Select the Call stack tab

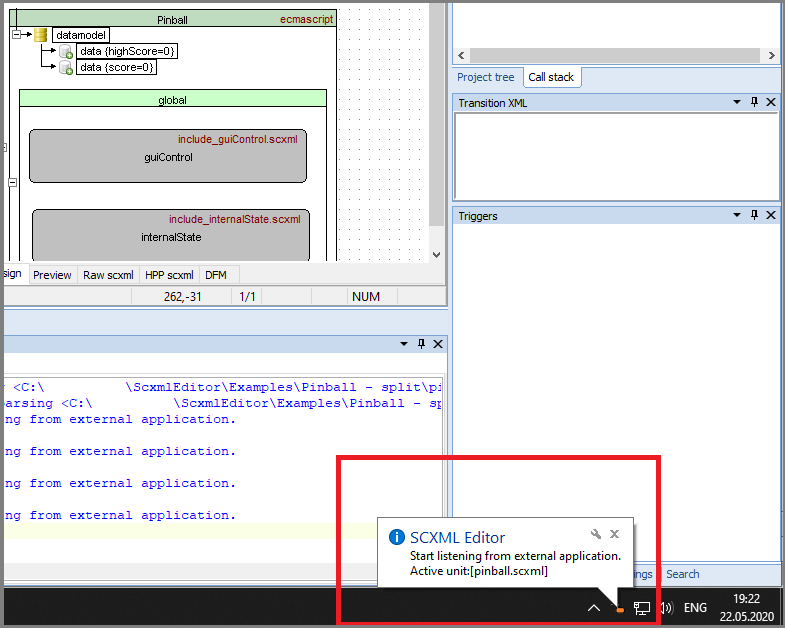[551, 77]
